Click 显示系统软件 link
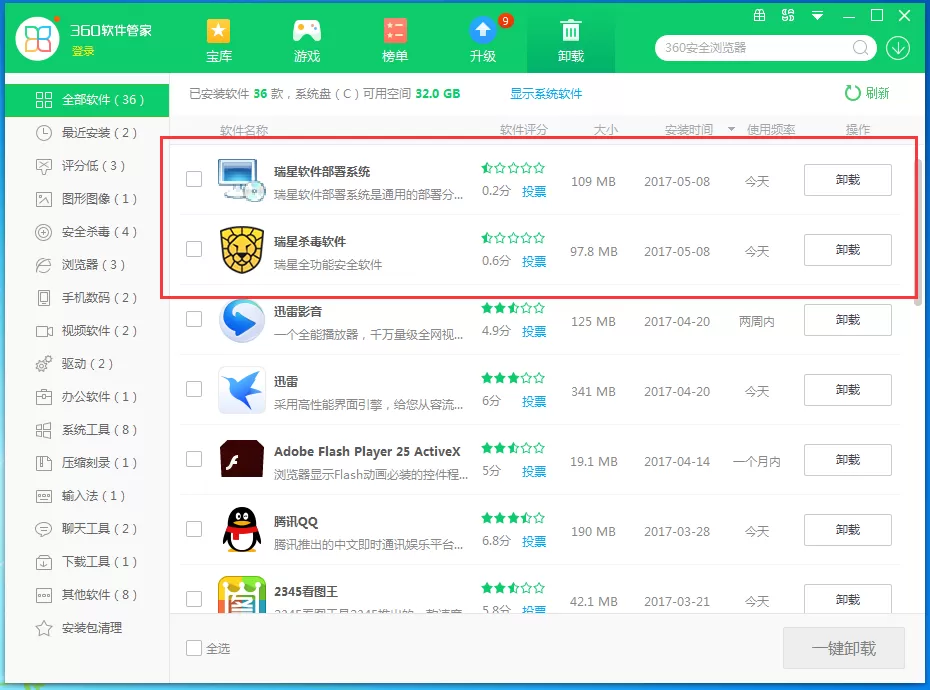 [546, 94]
